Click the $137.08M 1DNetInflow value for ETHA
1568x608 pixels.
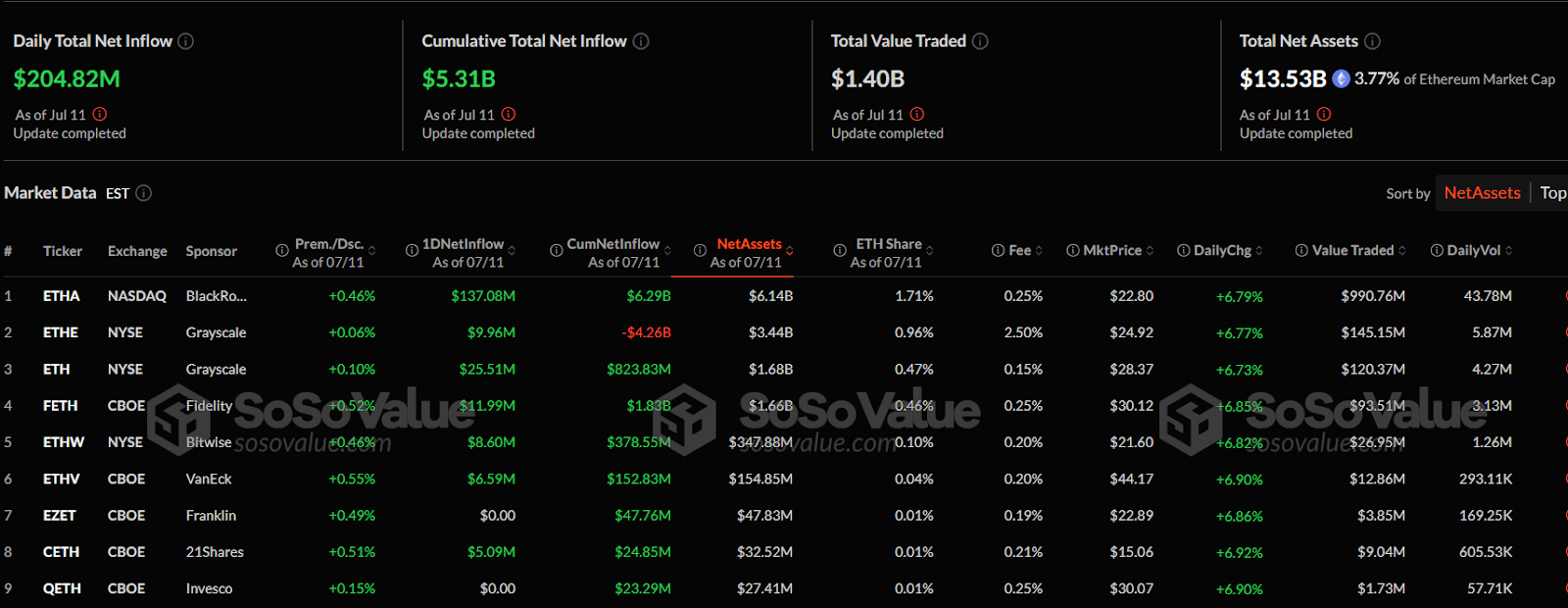point(483,296)
